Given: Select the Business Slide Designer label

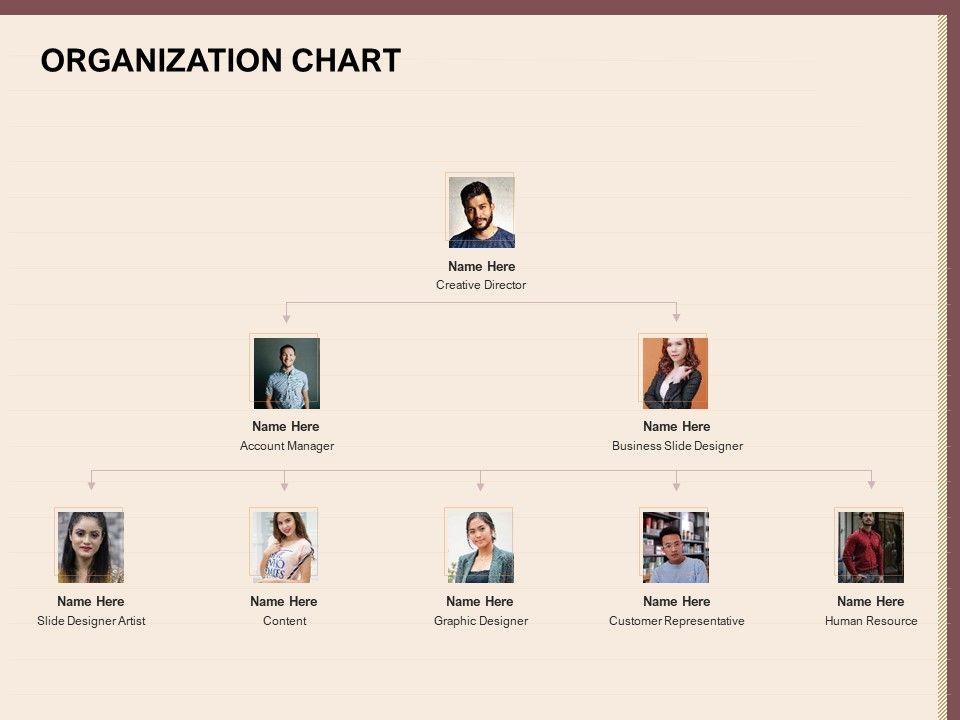Looking at the screenshot, I should [x=677, y=446].
